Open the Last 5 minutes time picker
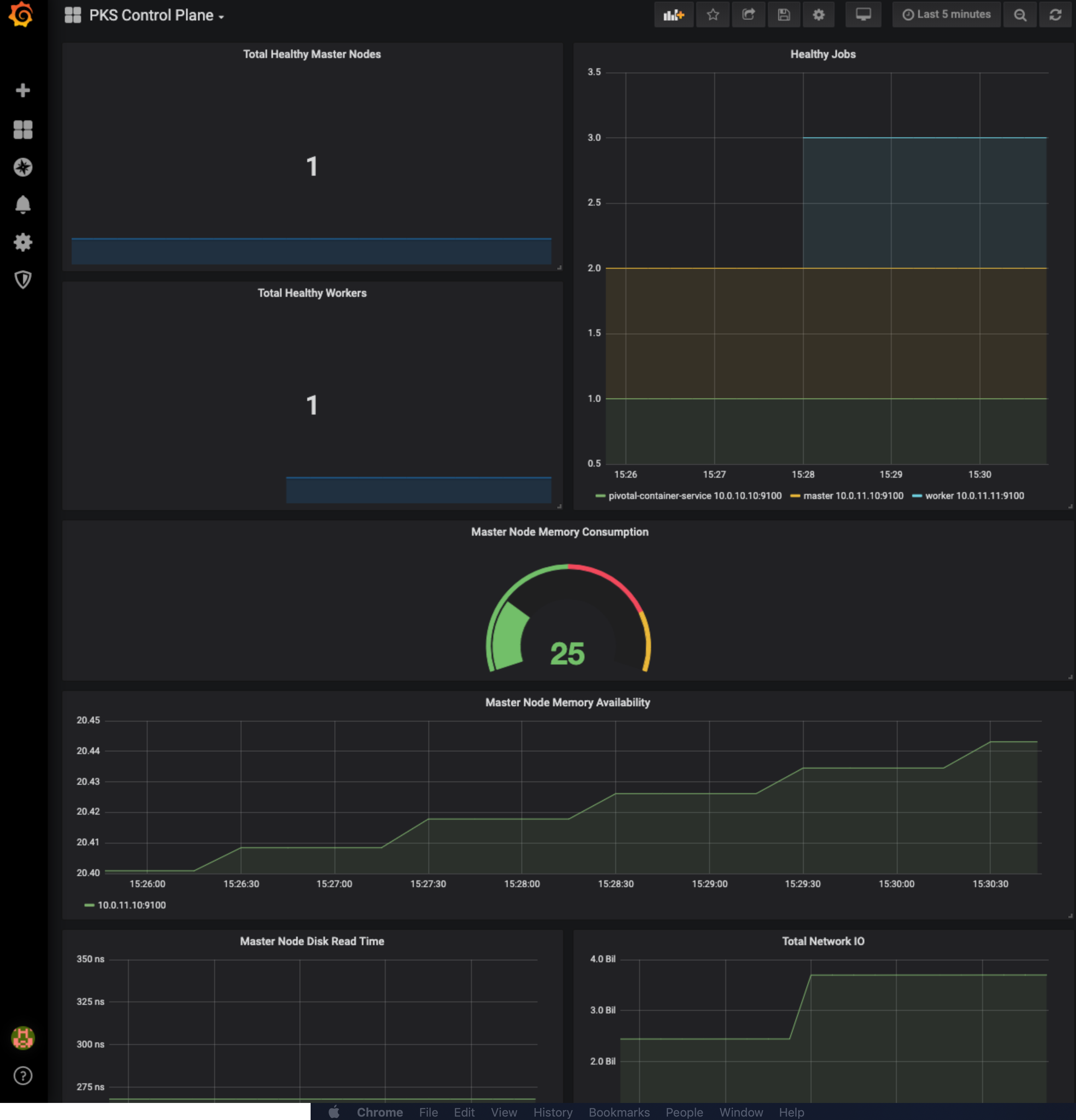The image size is (1076, 1120). pos(947,15)
